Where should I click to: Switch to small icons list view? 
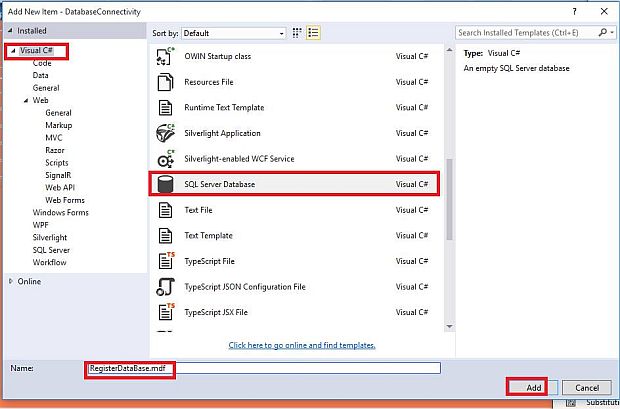point(313,33)
